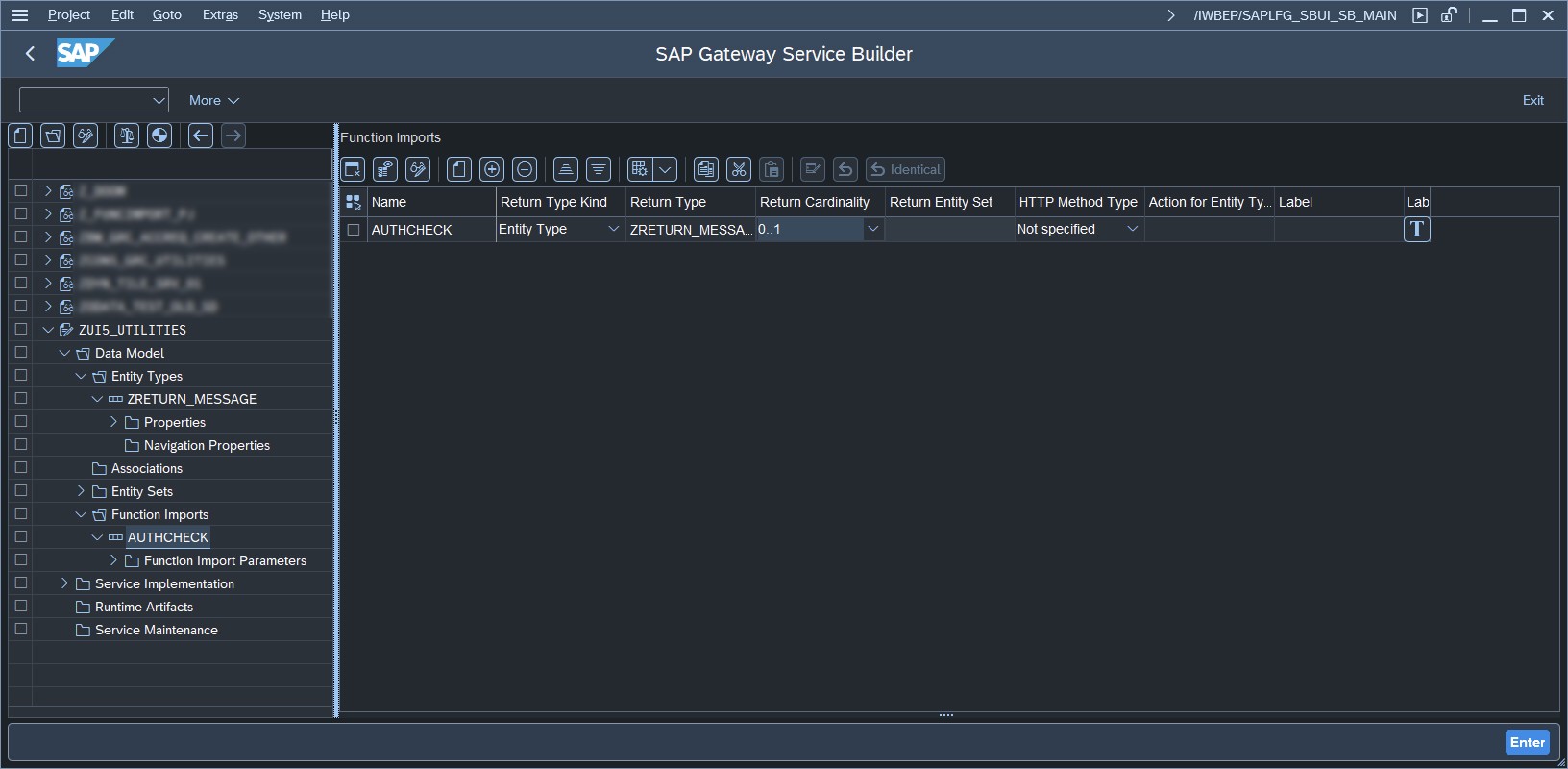Open the Project menu

point(69,15)
